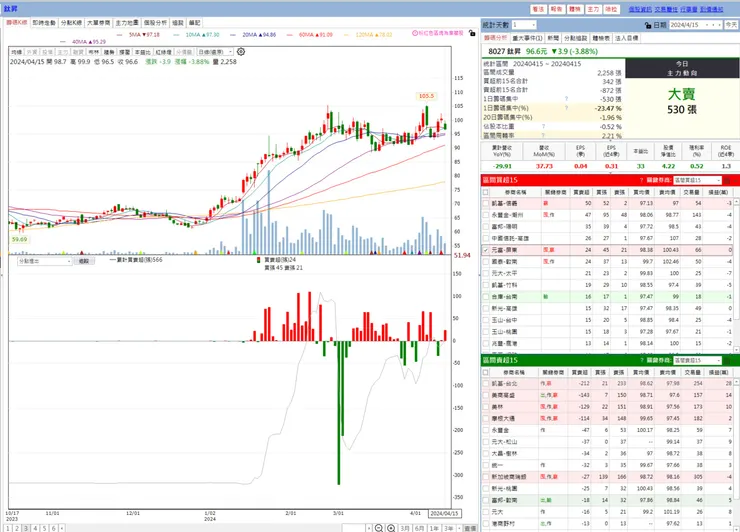This screenshot has width=740, height=532.
Task: Tick the checkbox for 永豐金-潮州 row
Action: coord(486,215)
